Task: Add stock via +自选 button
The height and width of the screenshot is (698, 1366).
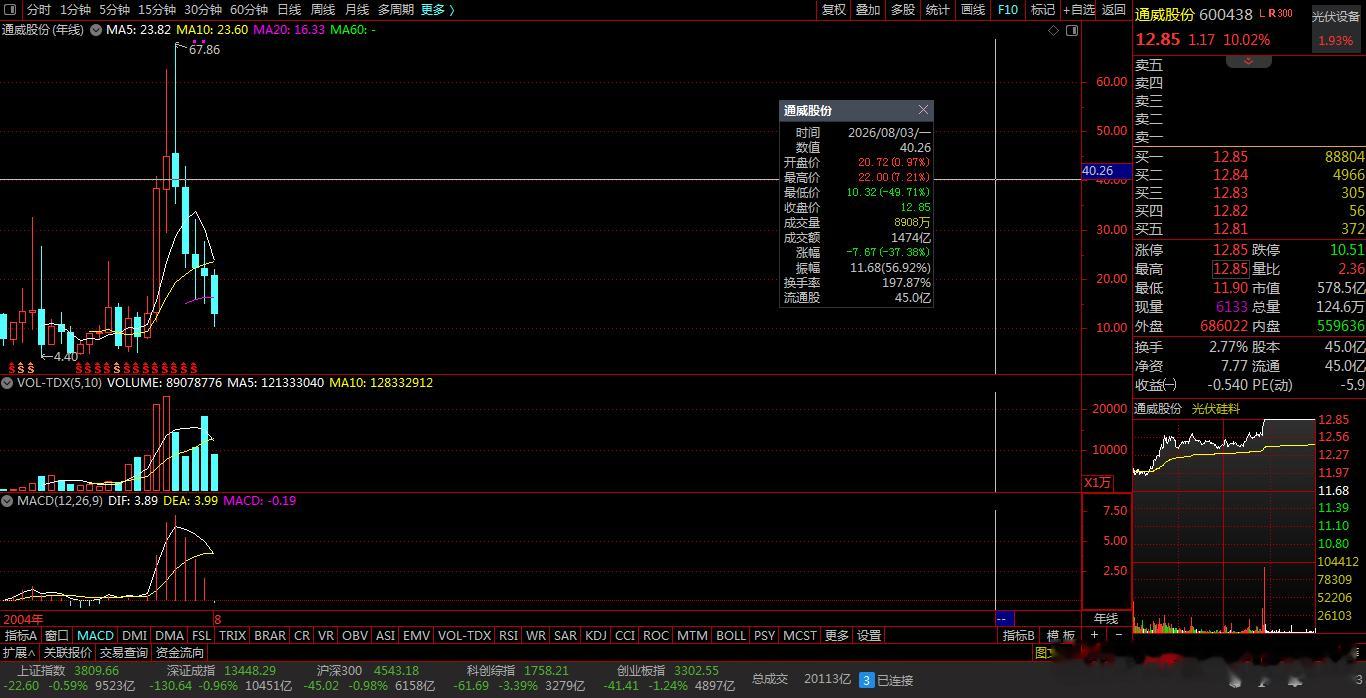Action: pyautogui.click(x=1078, y=9)
